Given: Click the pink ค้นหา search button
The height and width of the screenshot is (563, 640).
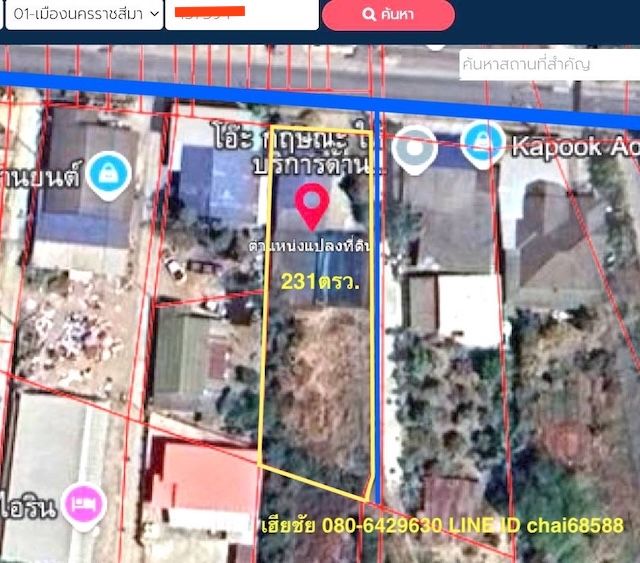Looking at the screenshot, I should click(x=388, y=15).
